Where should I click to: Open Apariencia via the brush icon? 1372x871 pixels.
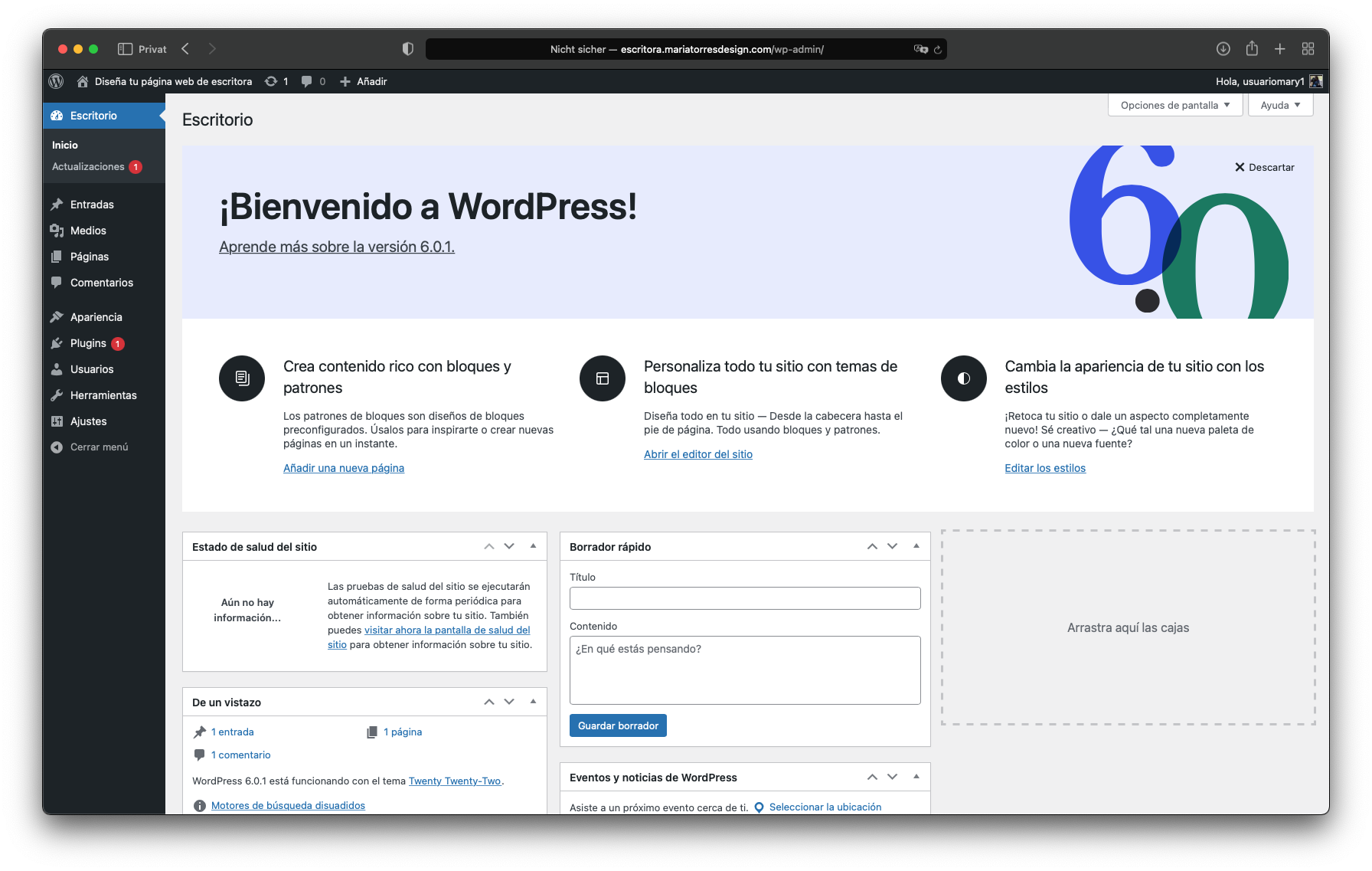pos(57,316)
